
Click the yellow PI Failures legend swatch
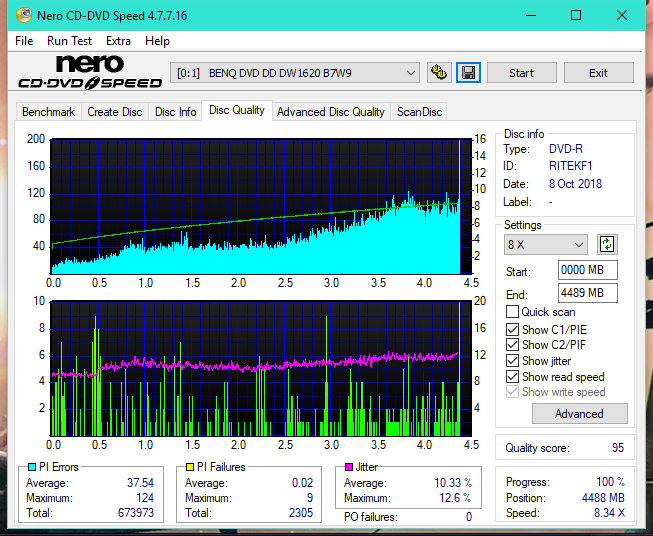[190, 467]
